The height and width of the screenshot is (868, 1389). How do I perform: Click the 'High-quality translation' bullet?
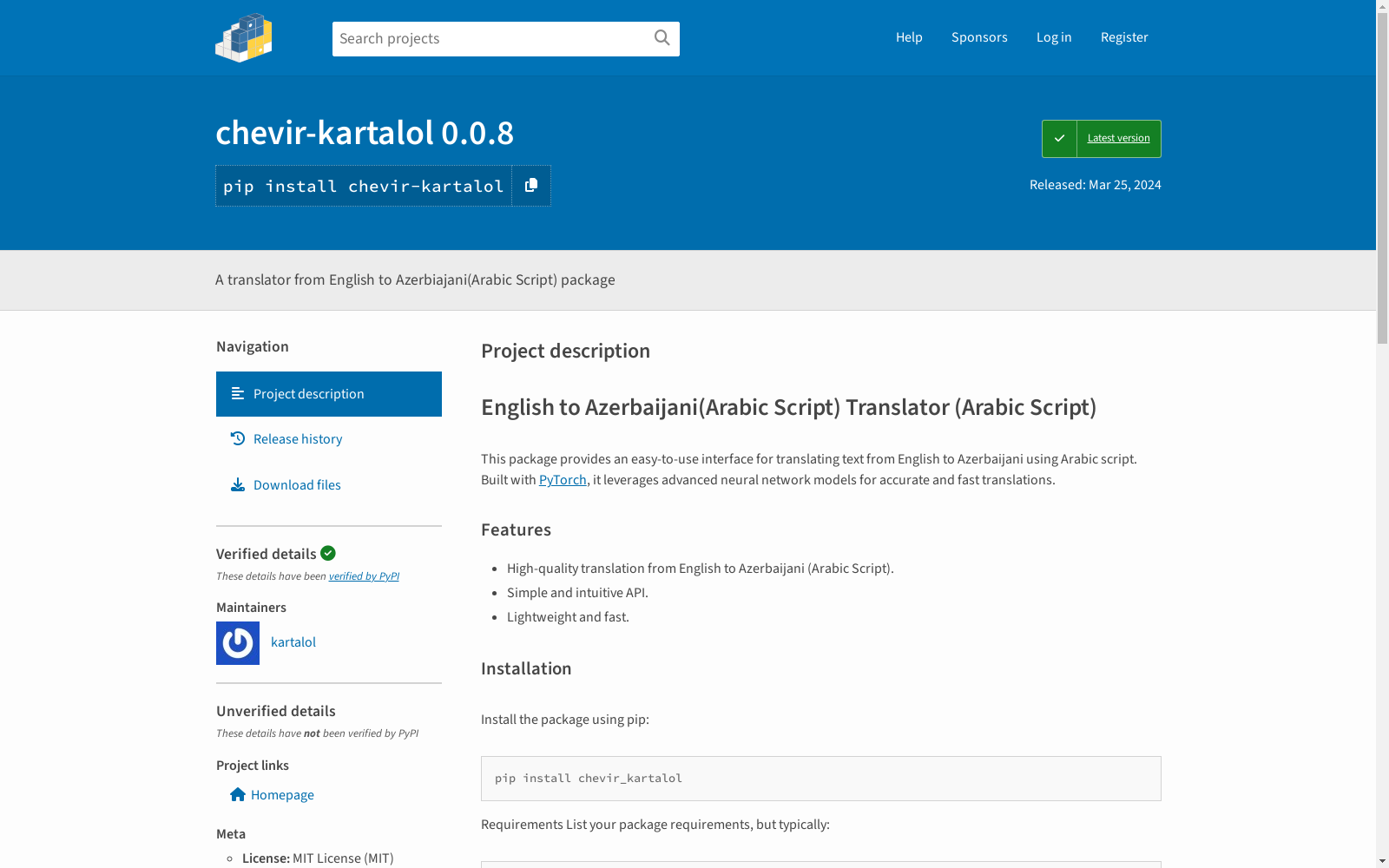(x=701, y=569)
